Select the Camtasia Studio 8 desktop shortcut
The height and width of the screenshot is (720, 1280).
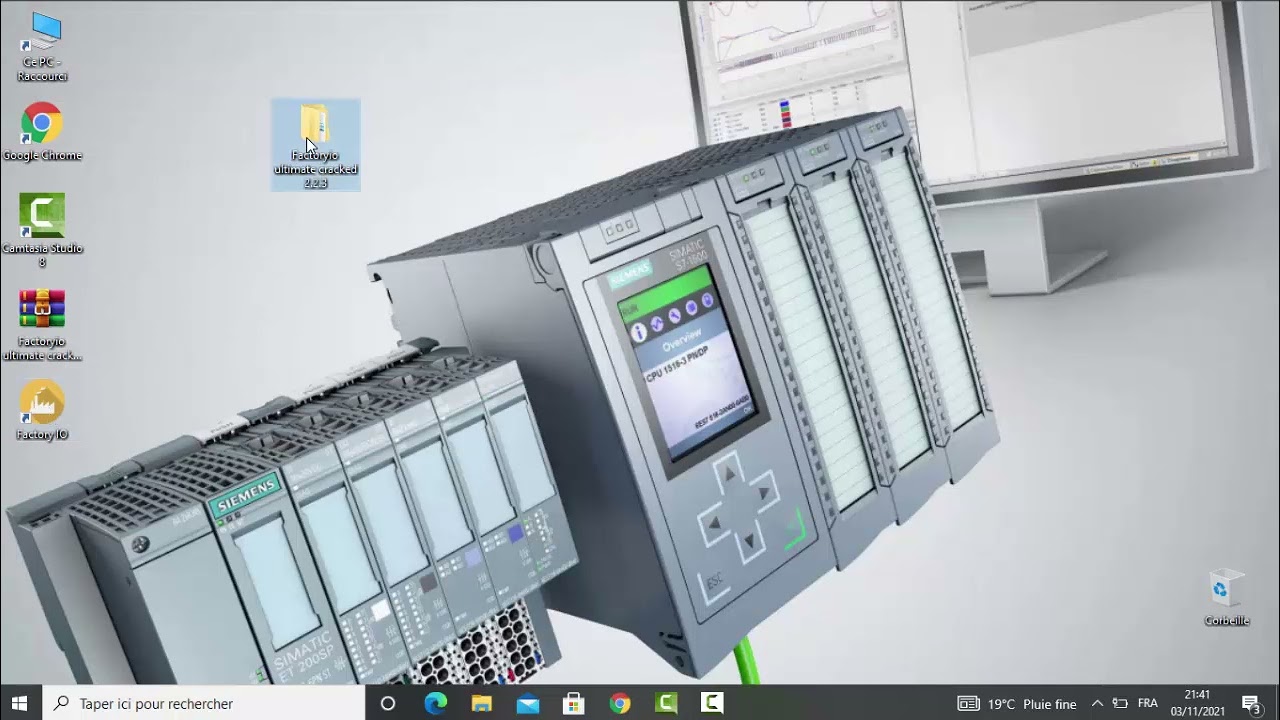tap(42, 231)
